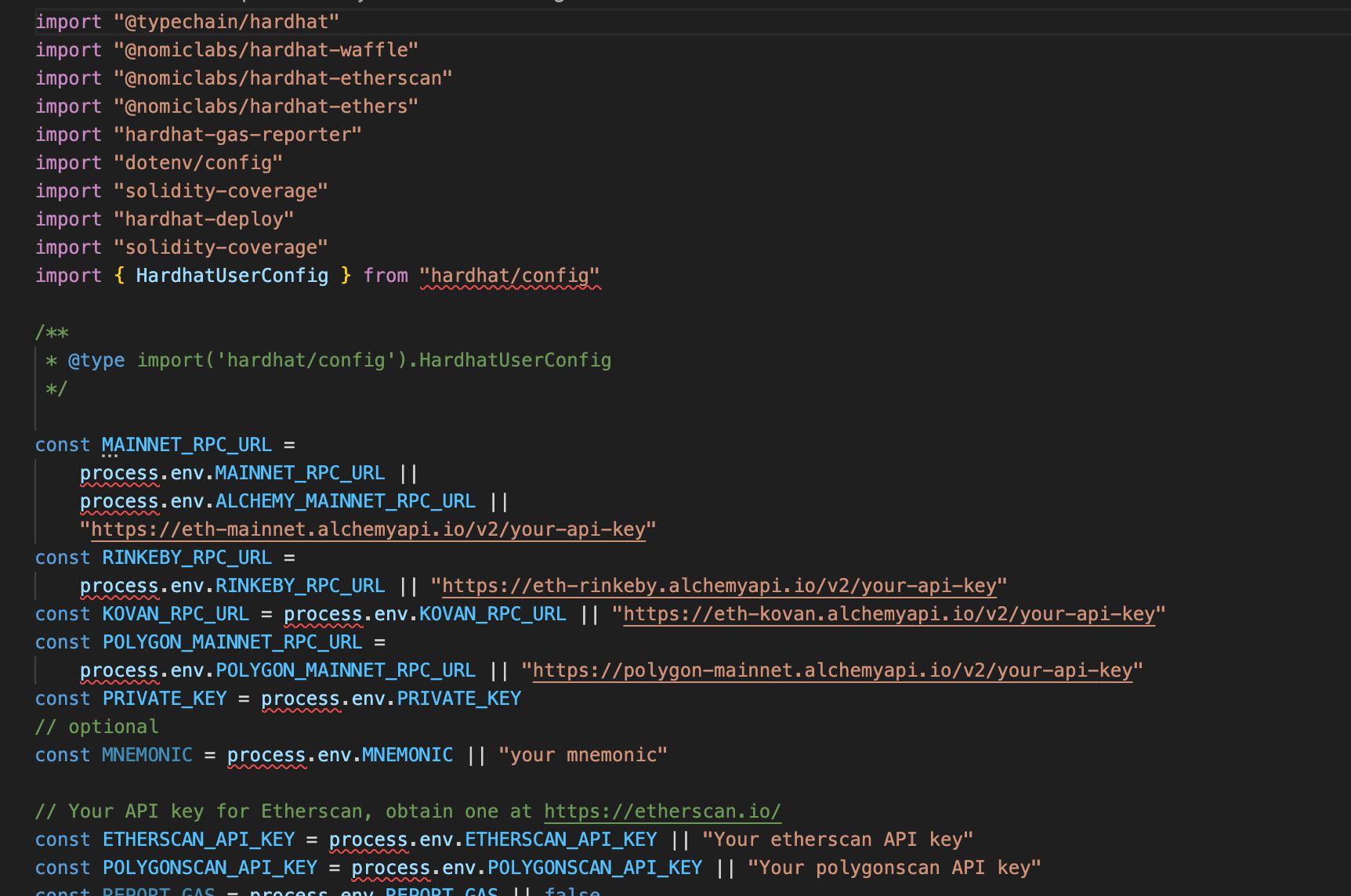Click the "from" keyword on the import line

386,276
